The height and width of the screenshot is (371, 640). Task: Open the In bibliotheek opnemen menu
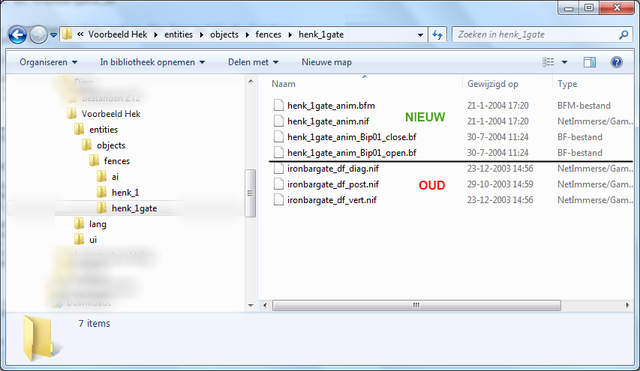(x=152, y=62)
